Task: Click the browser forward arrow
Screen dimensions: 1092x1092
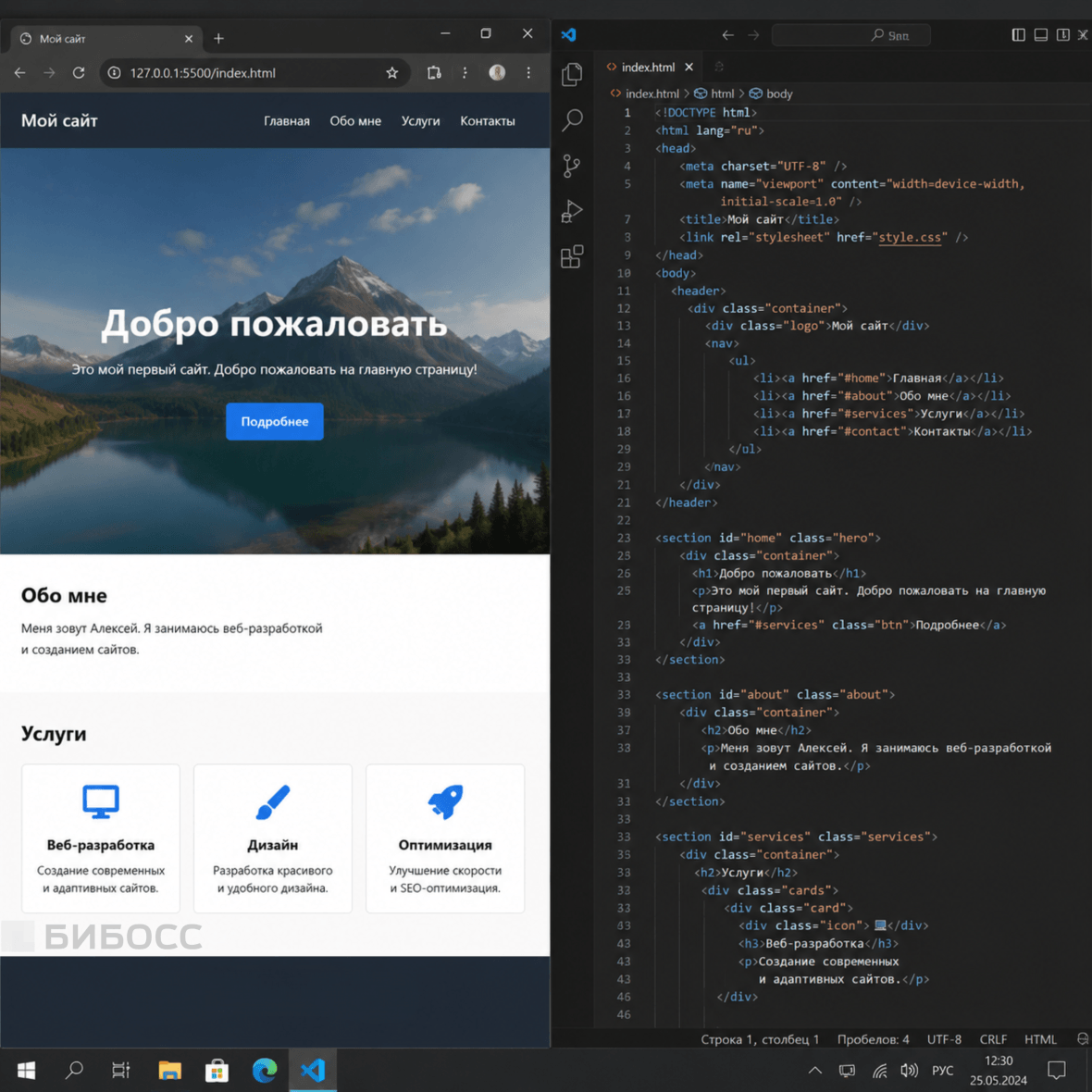Action: point(49,72)
